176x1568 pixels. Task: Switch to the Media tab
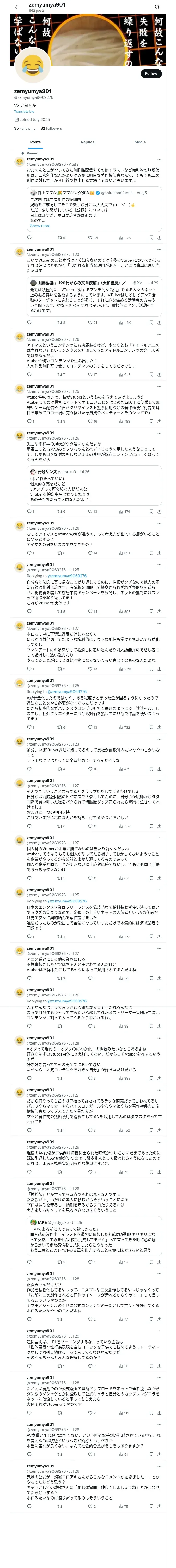coord(139,142)
